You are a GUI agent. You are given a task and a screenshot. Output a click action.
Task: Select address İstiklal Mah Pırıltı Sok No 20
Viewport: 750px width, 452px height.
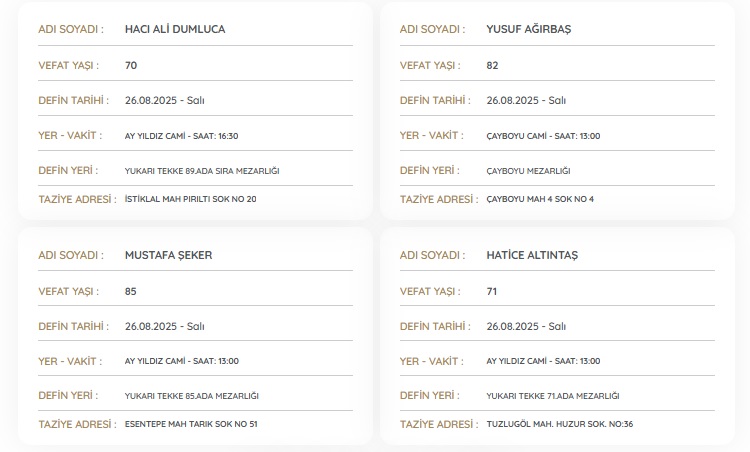pos(190,199)
